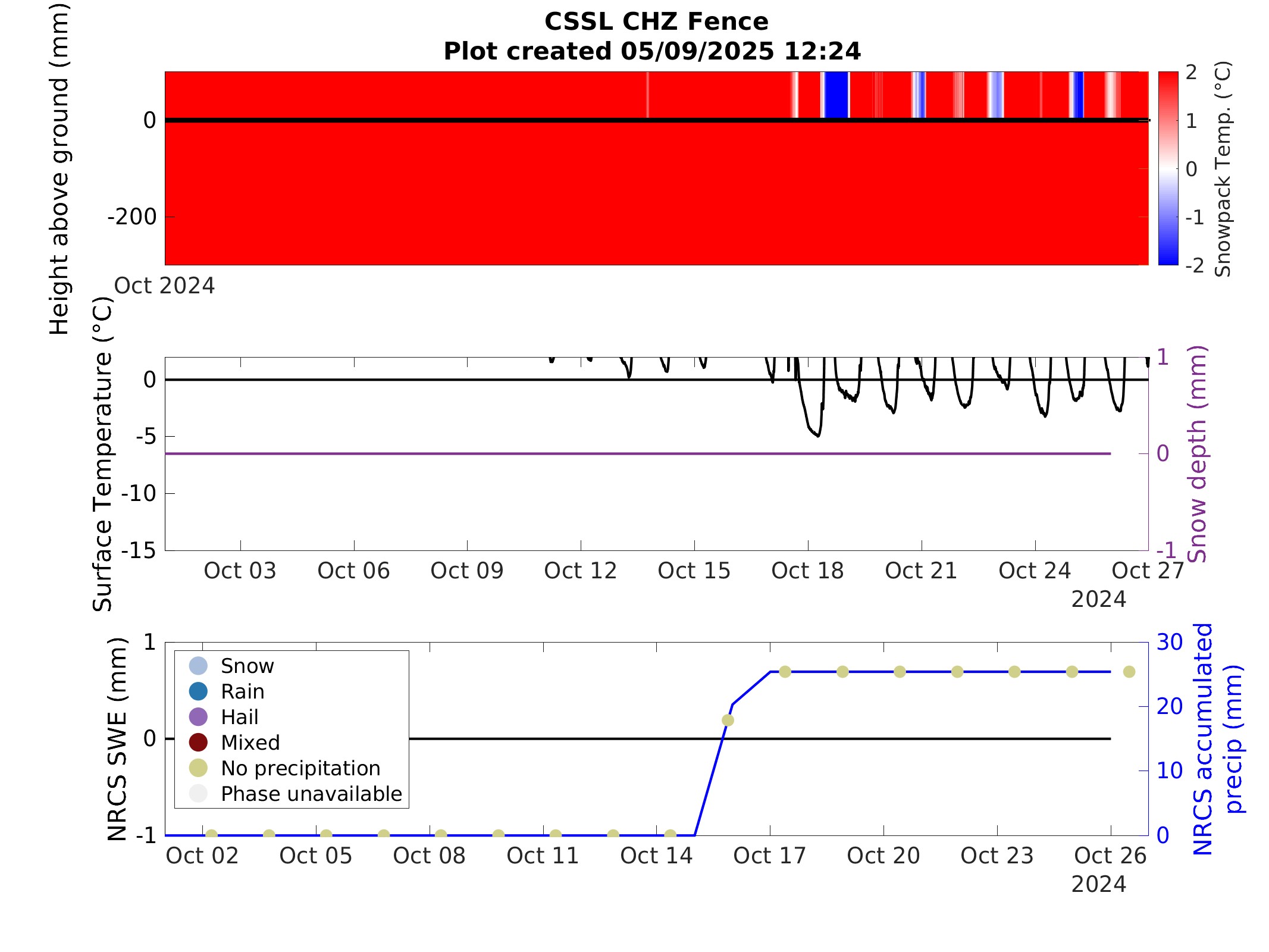The width and height of the screenshot is (1269, 952).
Task: Click the "Oct 17" date tick label
Action: coord(770,856)
